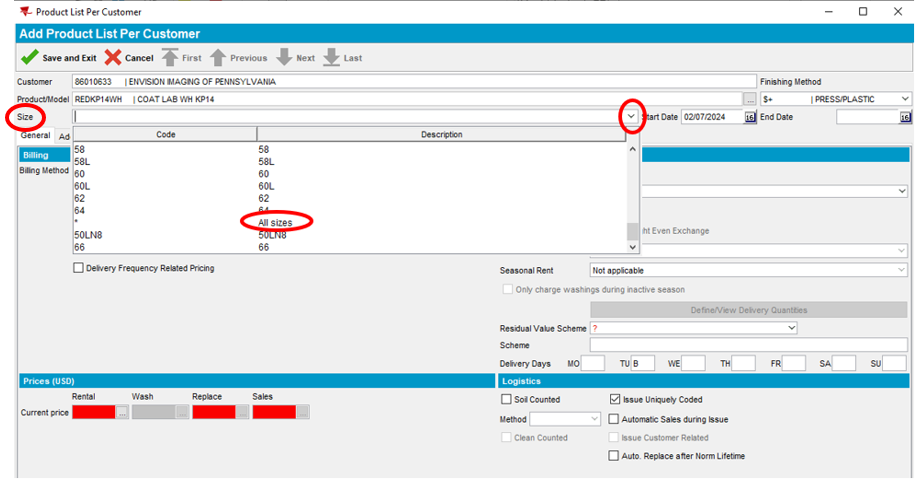Go to Next record arrow
916x482 pixels.
(x=284, y=58)
